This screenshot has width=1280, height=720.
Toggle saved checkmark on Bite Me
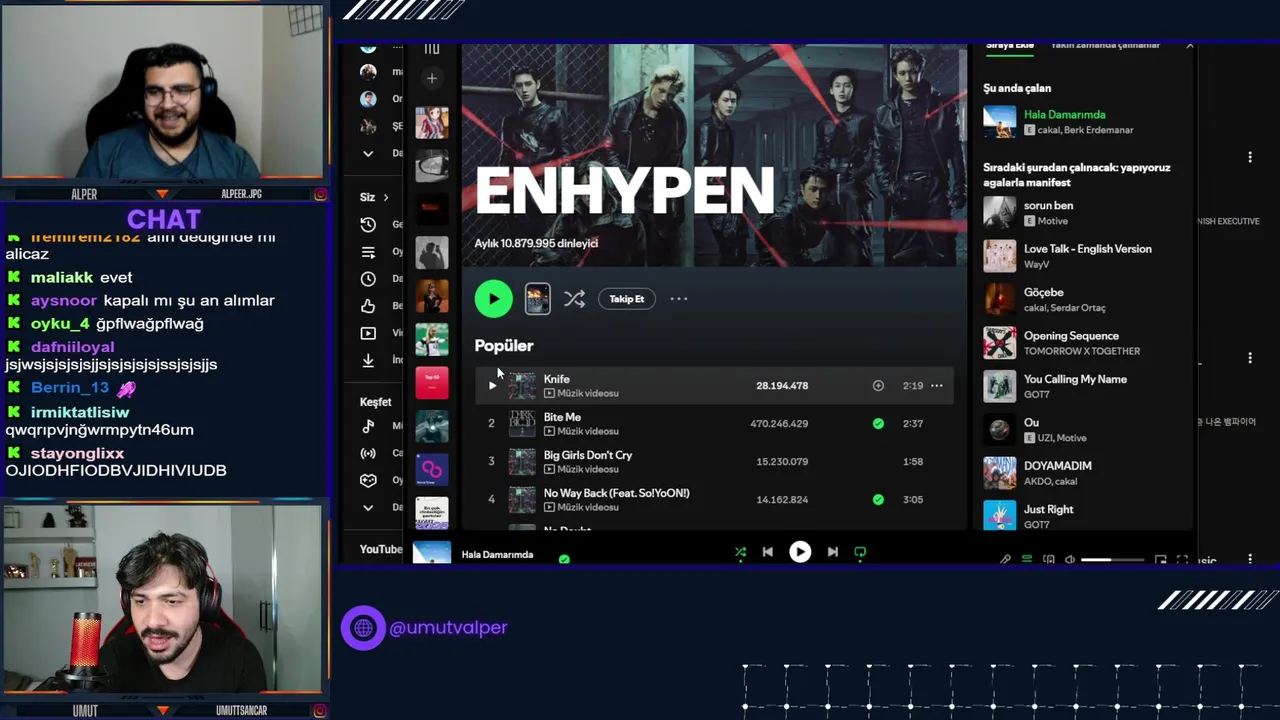click(x=878, y=423)
